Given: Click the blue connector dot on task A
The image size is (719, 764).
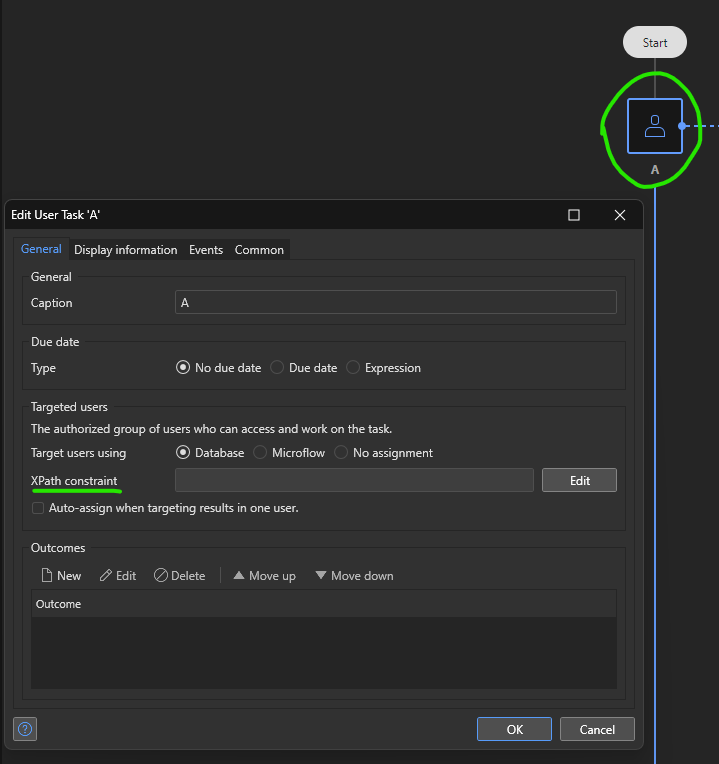Looking at the screenshot, I should [682, 126].
